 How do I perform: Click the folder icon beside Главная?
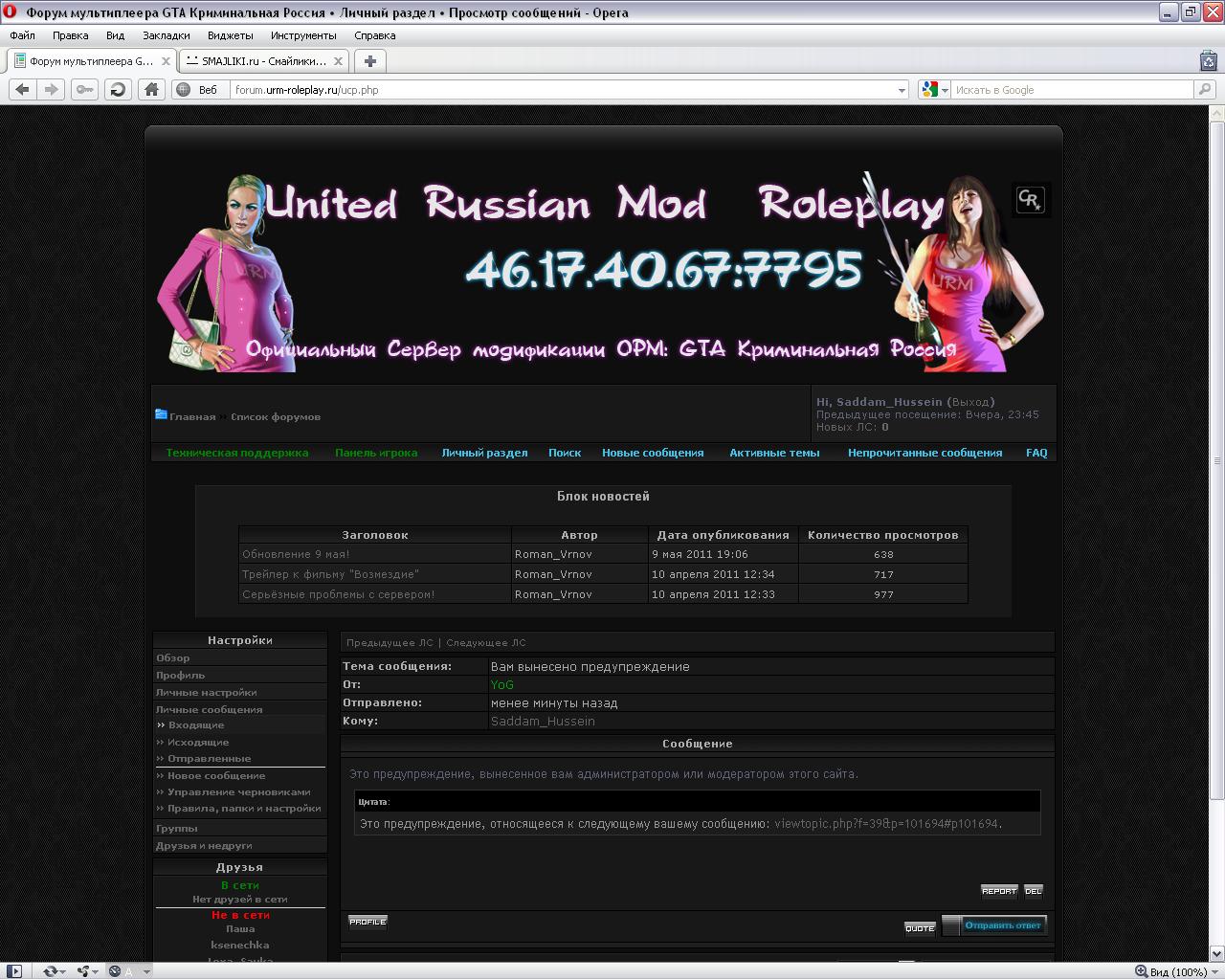pos(161,414)
